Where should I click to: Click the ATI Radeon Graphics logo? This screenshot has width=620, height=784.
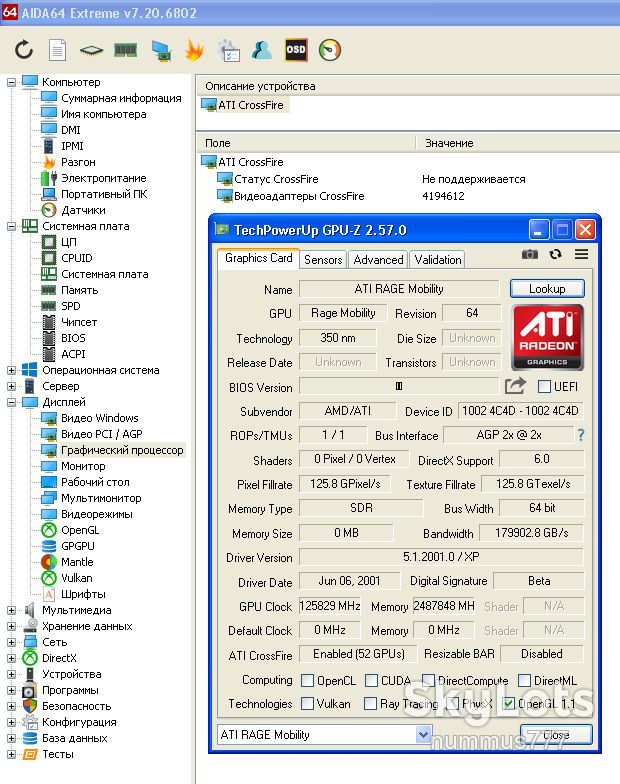[548, 338]
